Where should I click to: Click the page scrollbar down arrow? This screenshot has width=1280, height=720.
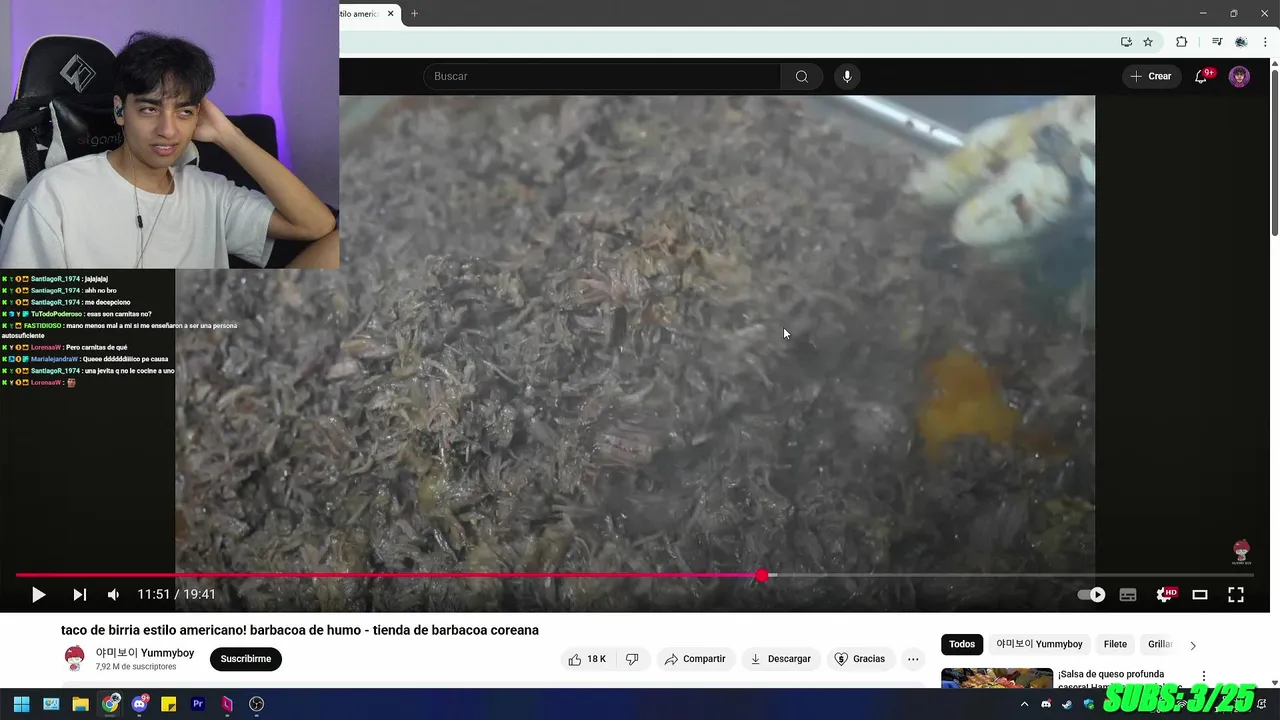1274,683
